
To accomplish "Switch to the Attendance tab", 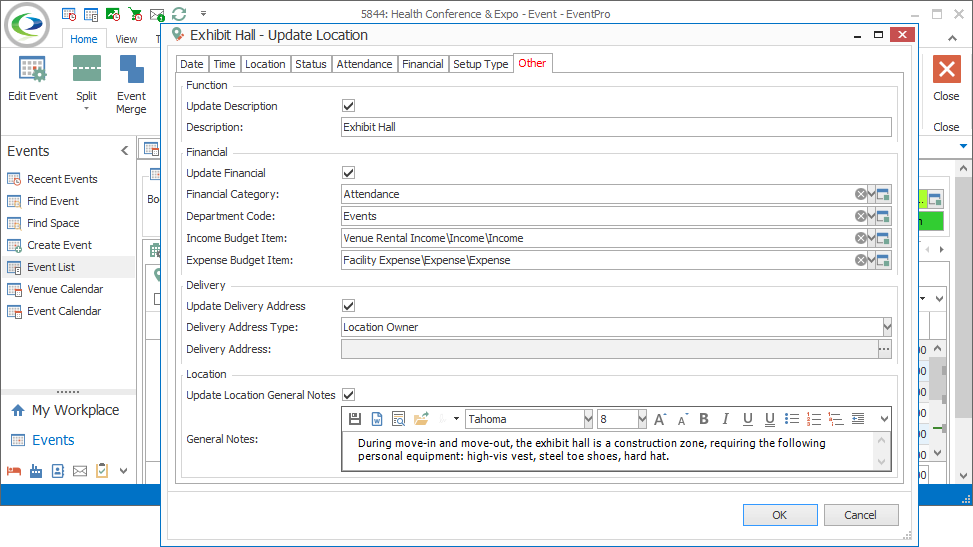I will (x=364, y=64).
